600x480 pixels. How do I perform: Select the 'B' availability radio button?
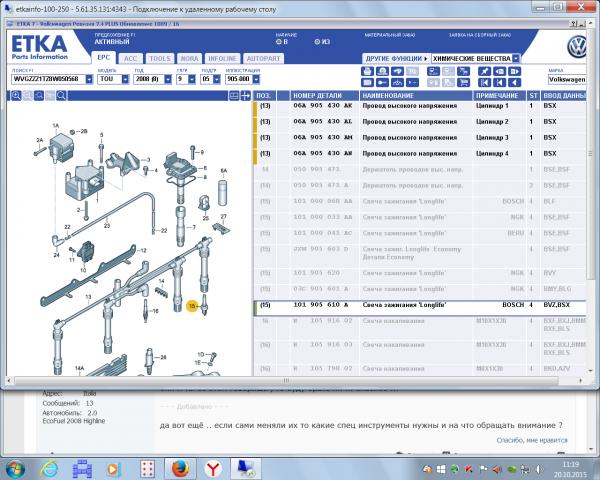coord(279,42)
